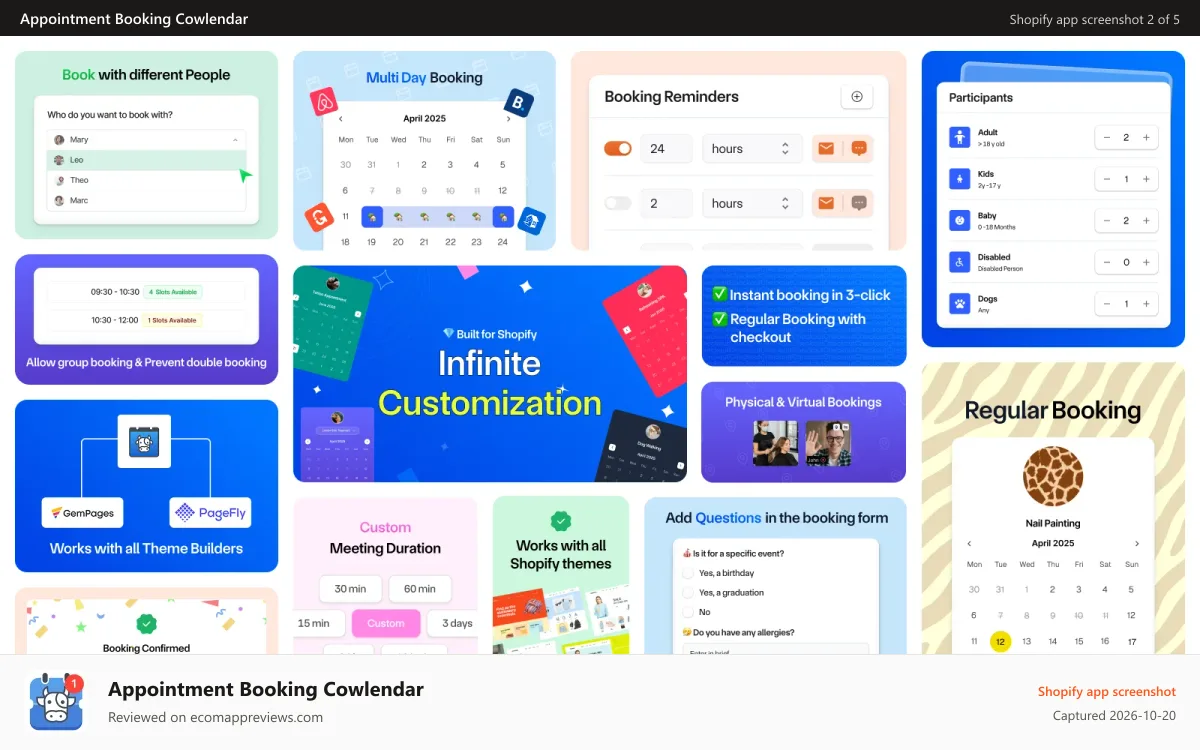Click the Cowlendar calendar icon above GemPages
The height and width of the screenshot is (750, 1200).
[x=144, y=441]
